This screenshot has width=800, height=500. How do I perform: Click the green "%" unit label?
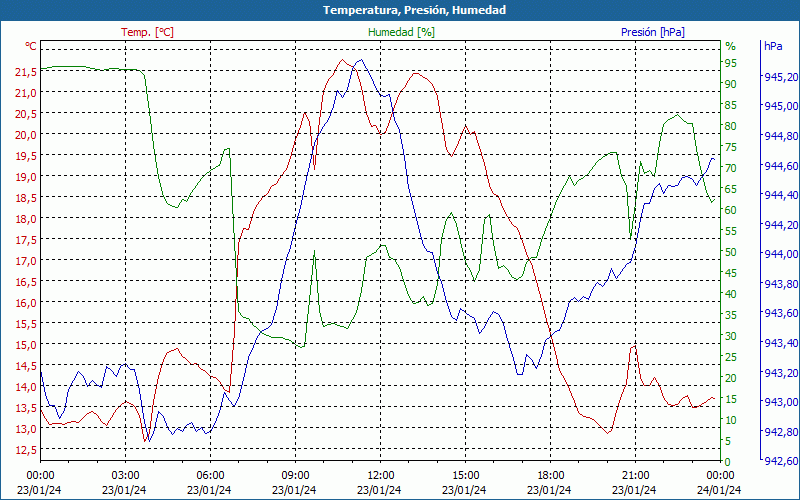point(731,46)
